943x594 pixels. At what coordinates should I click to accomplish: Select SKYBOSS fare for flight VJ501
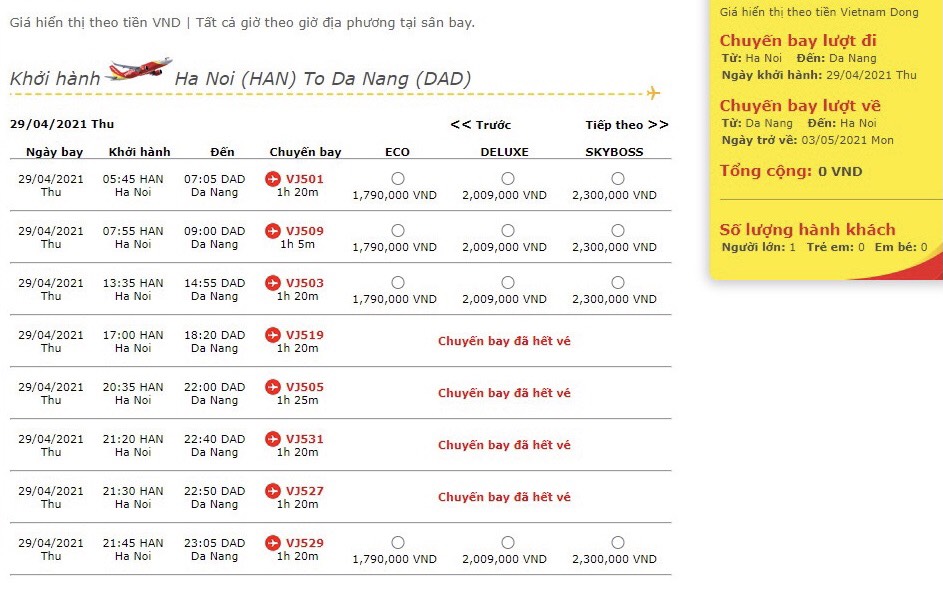[618, 179]
